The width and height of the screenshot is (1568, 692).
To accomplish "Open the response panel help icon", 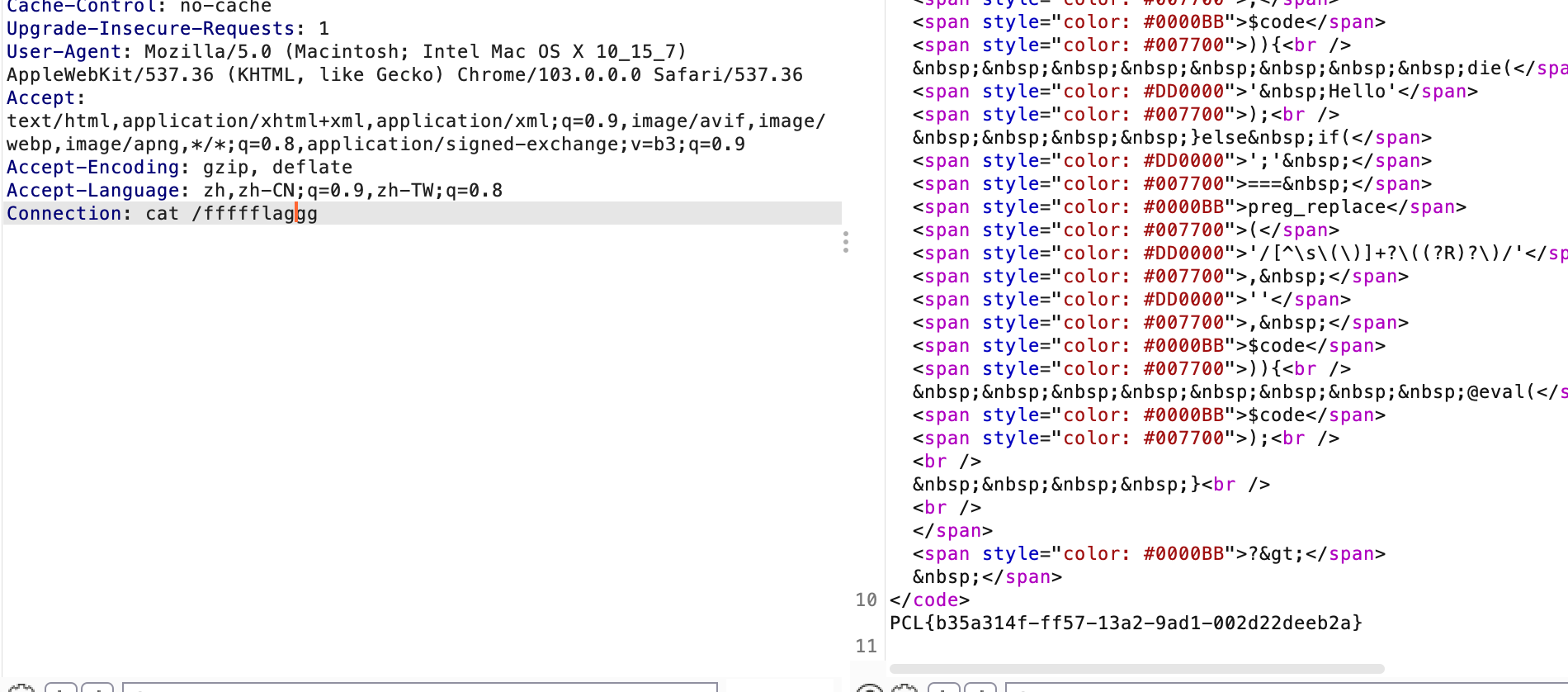I will (x=870, y=689).
